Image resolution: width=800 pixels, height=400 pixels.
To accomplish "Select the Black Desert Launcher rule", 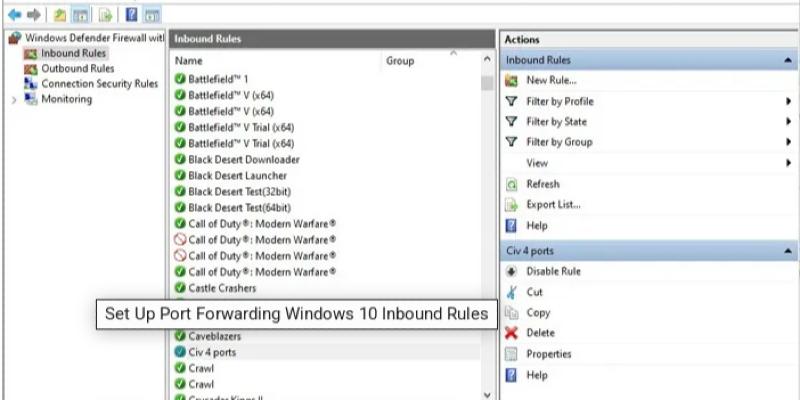I will coord(237,176).
